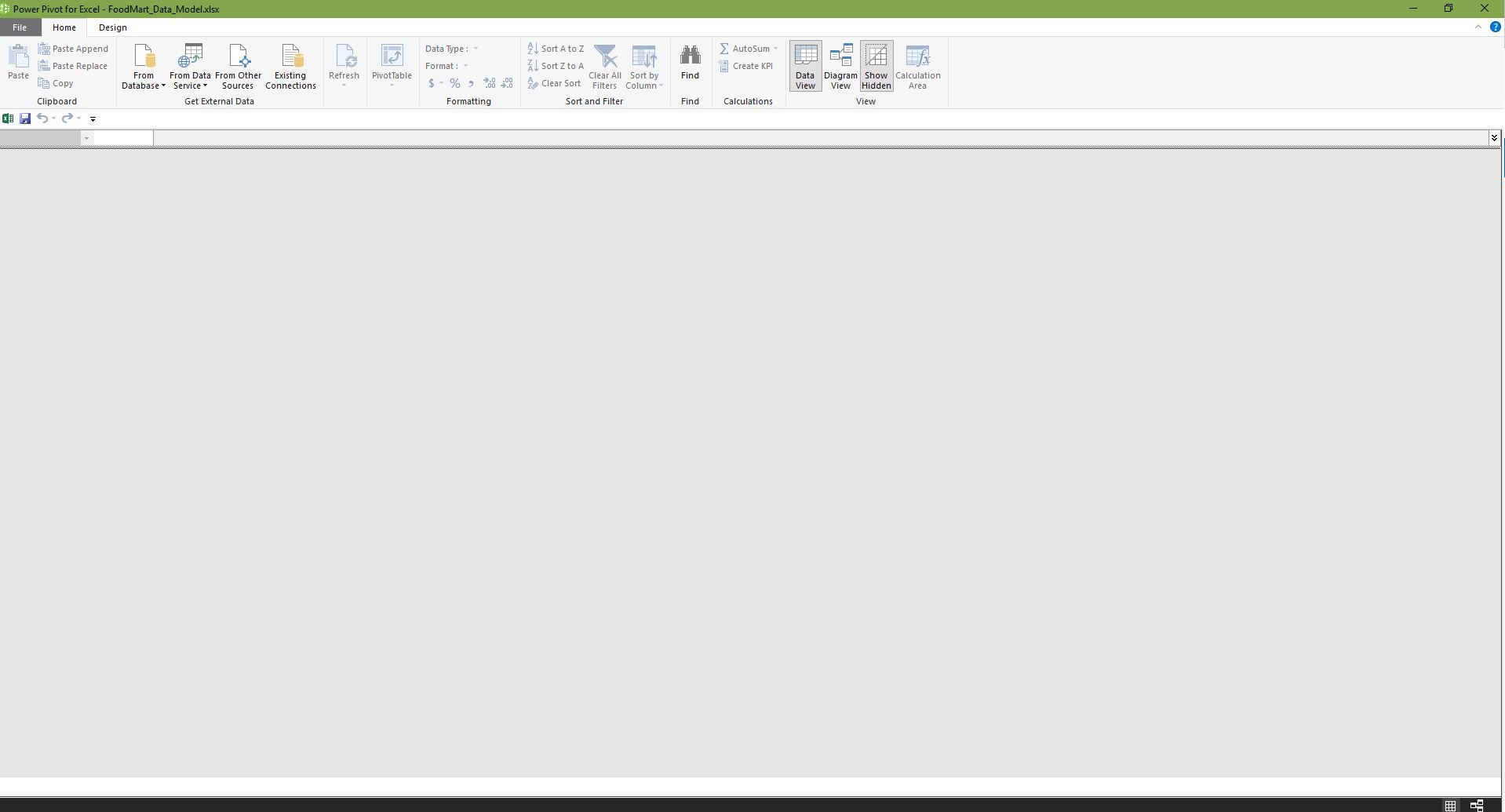1505x812 pixels.
Task: Toggle Show Hidden
Action: (876, 67)
